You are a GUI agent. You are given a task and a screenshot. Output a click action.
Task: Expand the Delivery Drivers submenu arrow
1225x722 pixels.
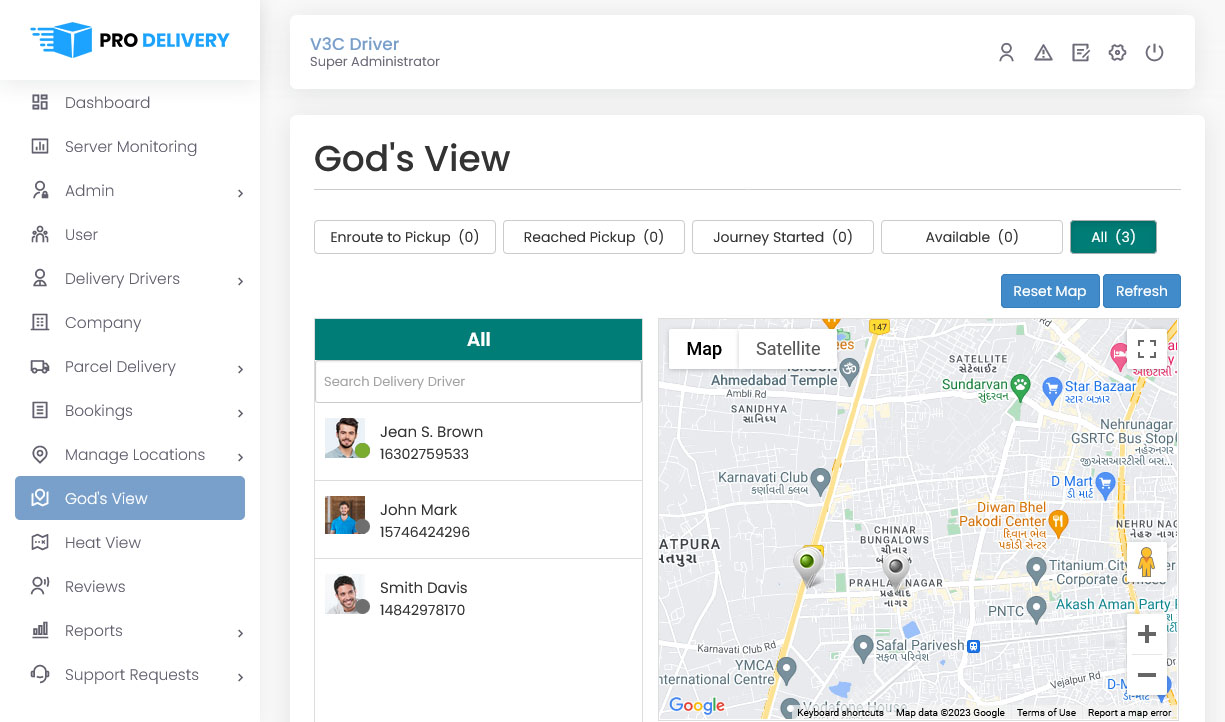(x=240, y=281)
